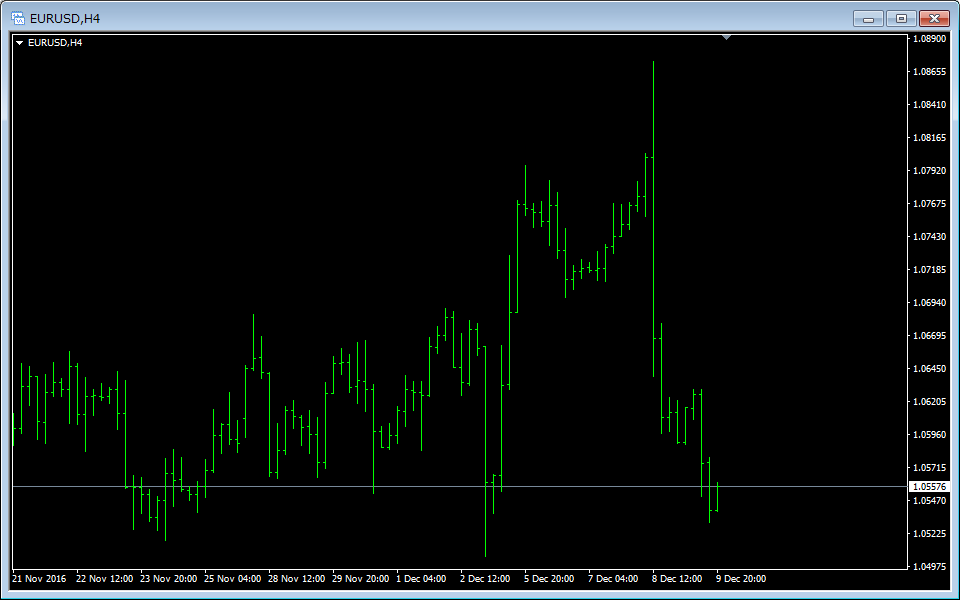The height and width of the screenshot is (600, 960).
Task: Click the EURUSD,H4 label inside chart
Action: [x=55, y=43]
